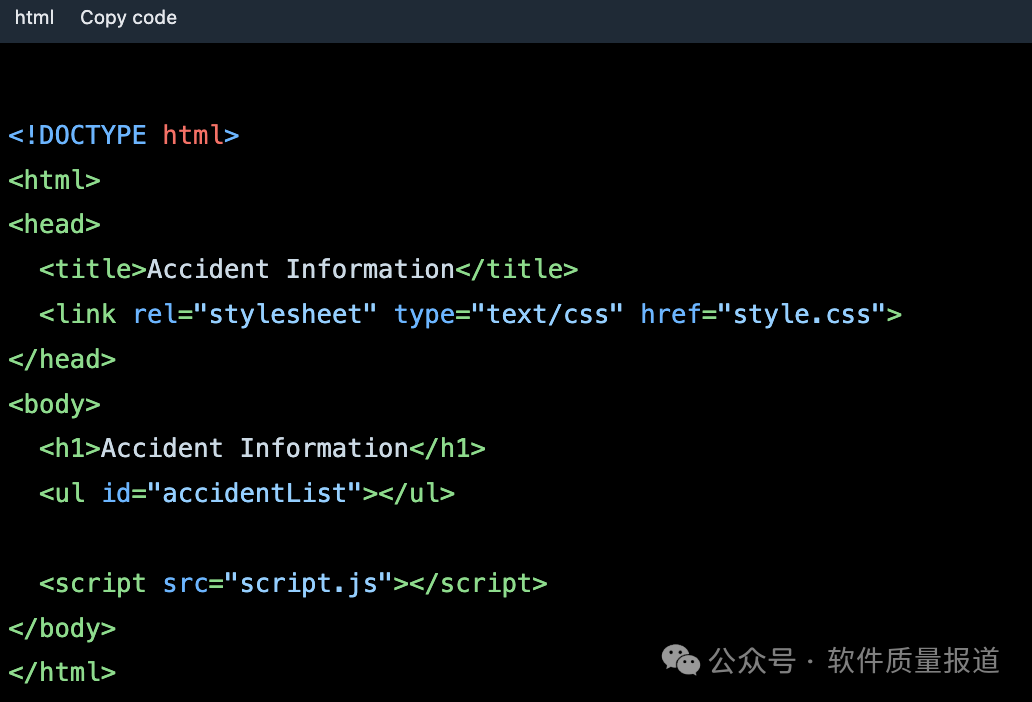This screenshot has height=702, width=1032.
Task: Place cursor on the opening body tag
Action: (54, 404)
